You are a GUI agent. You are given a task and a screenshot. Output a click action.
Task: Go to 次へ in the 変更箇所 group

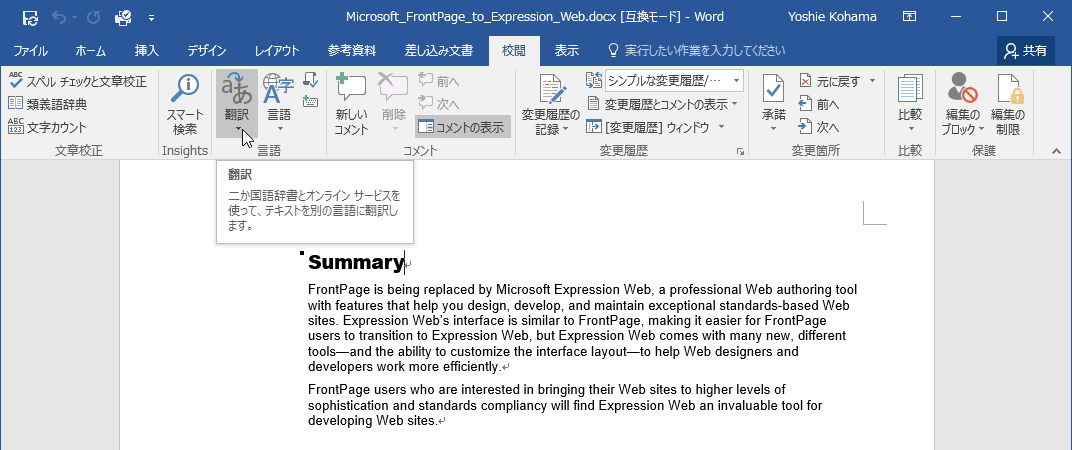(819, 127)
